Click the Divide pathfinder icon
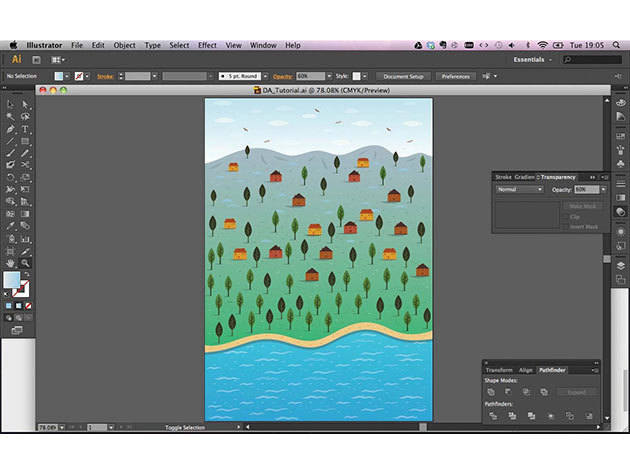This screenshot has height=473, width=630. click(x=493, y=416)
